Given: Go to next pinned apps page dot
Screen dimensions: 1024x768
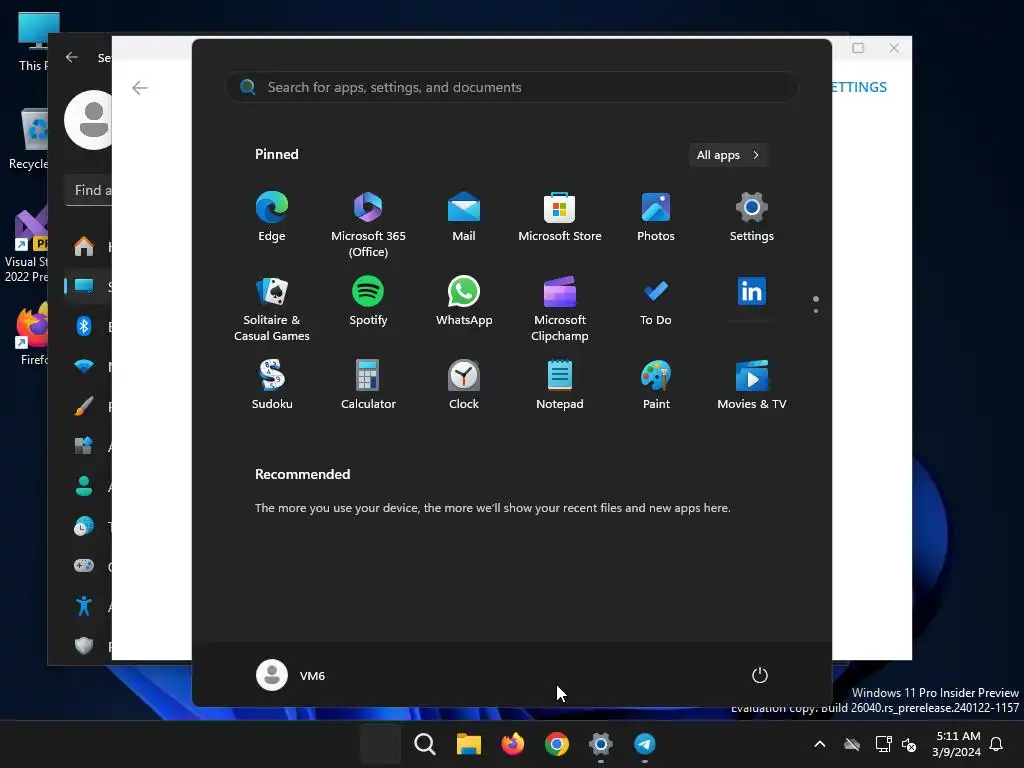Looking at the screenshot, I should [x=816, y=311].
